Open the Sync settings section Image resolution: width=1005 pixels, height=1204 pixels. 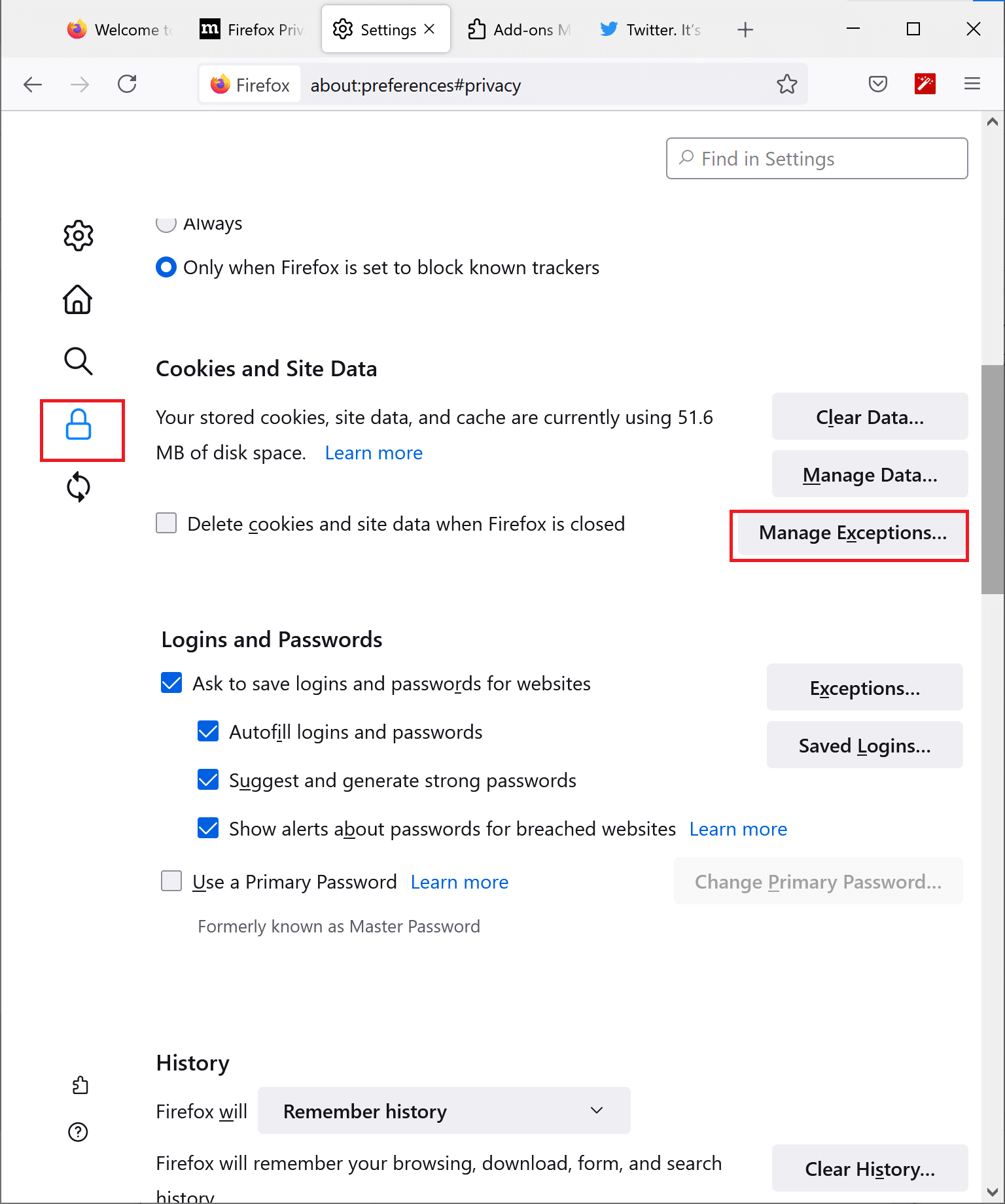click(78, 487)
